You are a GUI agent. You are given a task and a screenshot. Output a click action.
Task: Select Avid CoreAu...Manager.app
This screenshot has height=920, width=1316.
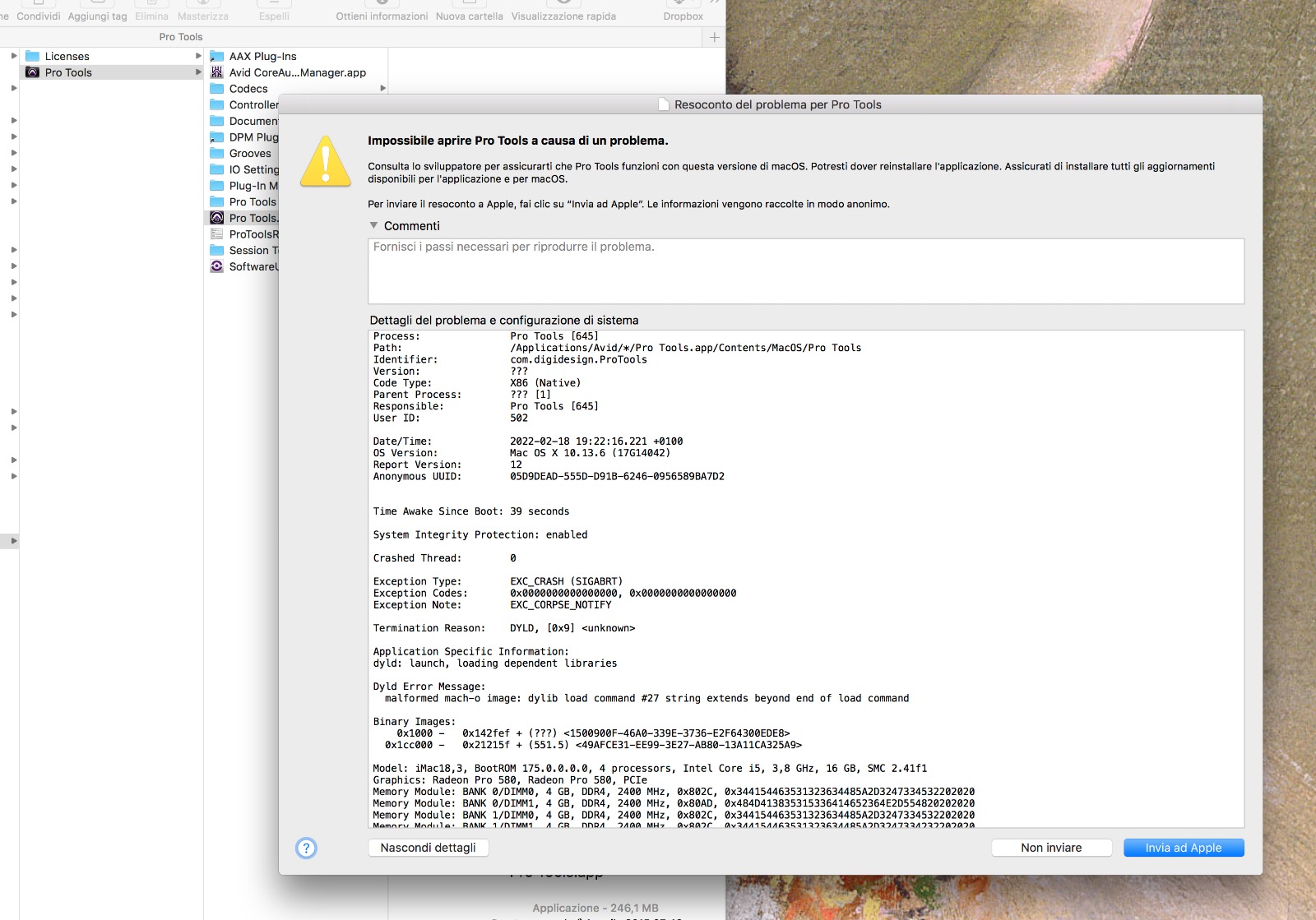[296, 72]
